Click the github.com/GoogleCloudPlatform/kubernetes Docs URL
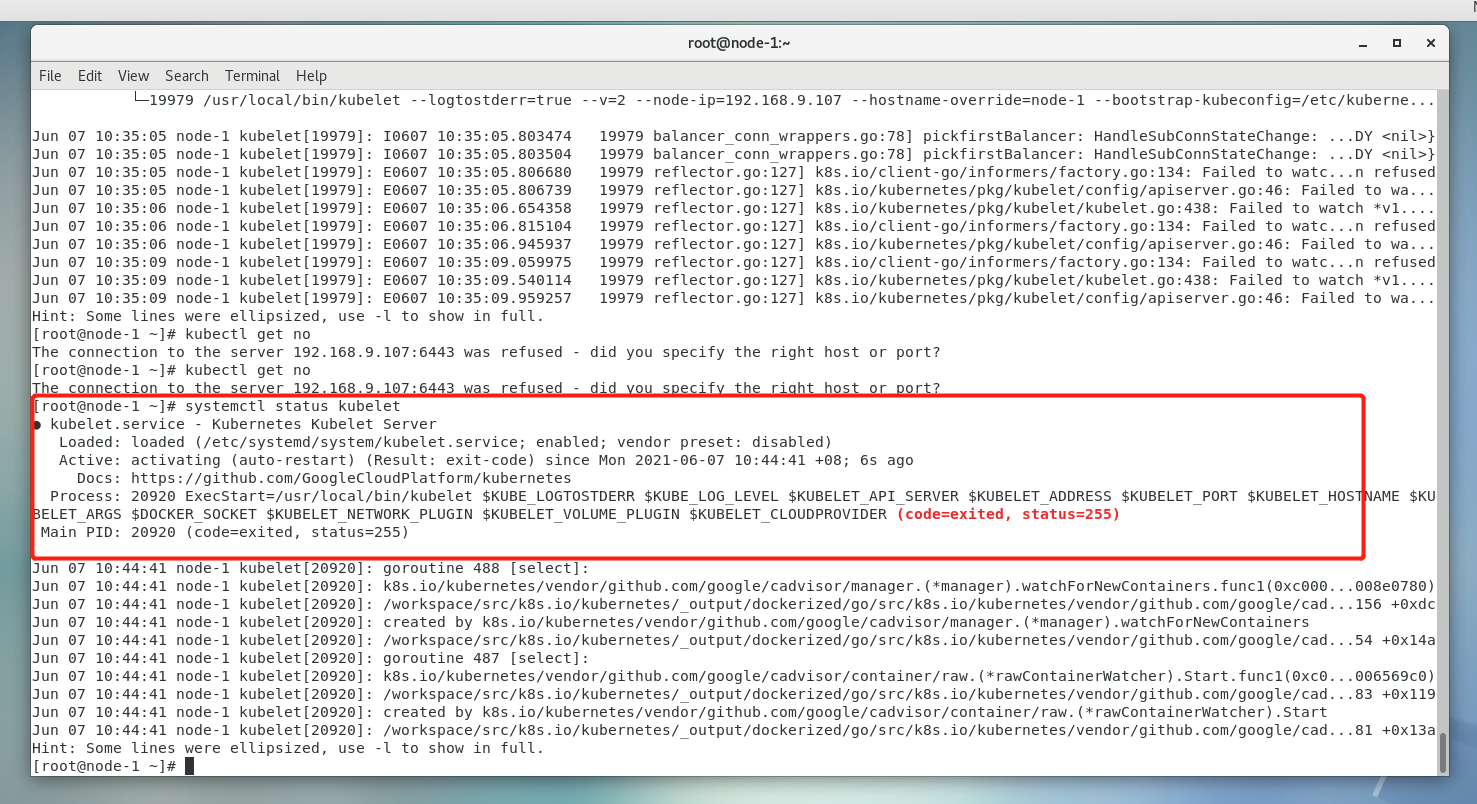Viewport: 1477px width, 804px height. pos(351,478)
